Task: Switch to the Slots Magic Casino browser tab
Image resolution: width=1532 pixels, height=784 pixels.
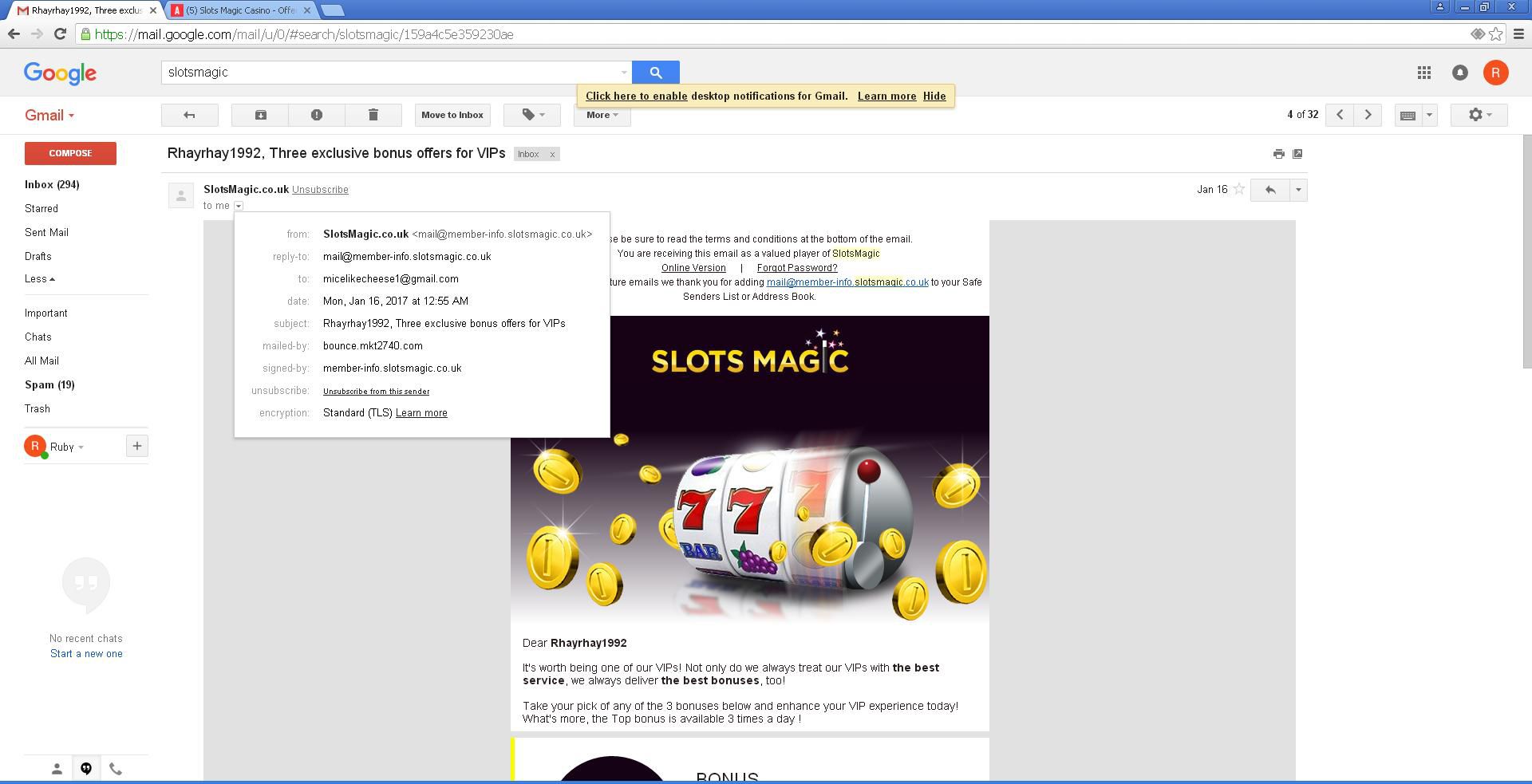Action: pos(241,10)
